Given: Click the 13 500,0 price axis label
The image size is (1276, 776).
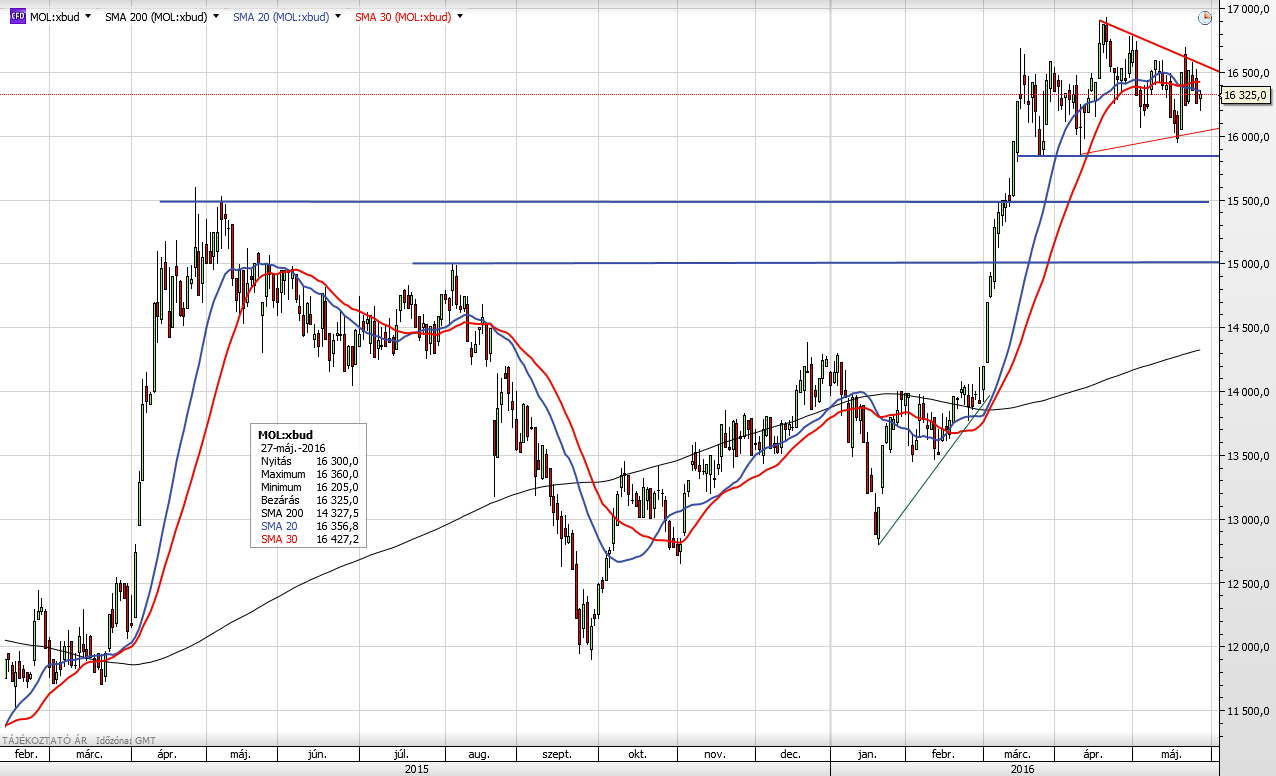Looking at the screenshot, I should (1246, 456).
